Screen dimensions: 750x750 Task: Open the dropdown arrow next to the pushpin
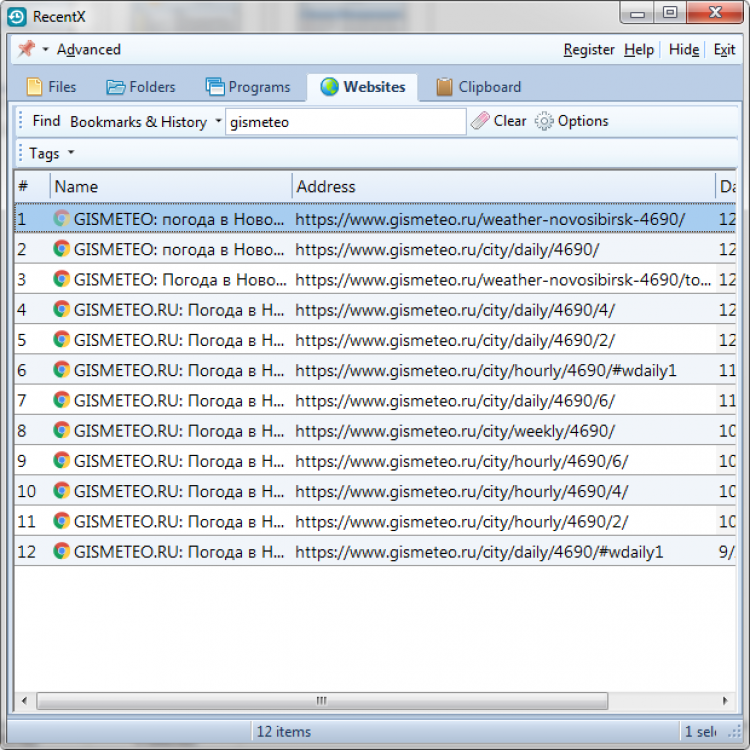point(45,49)
